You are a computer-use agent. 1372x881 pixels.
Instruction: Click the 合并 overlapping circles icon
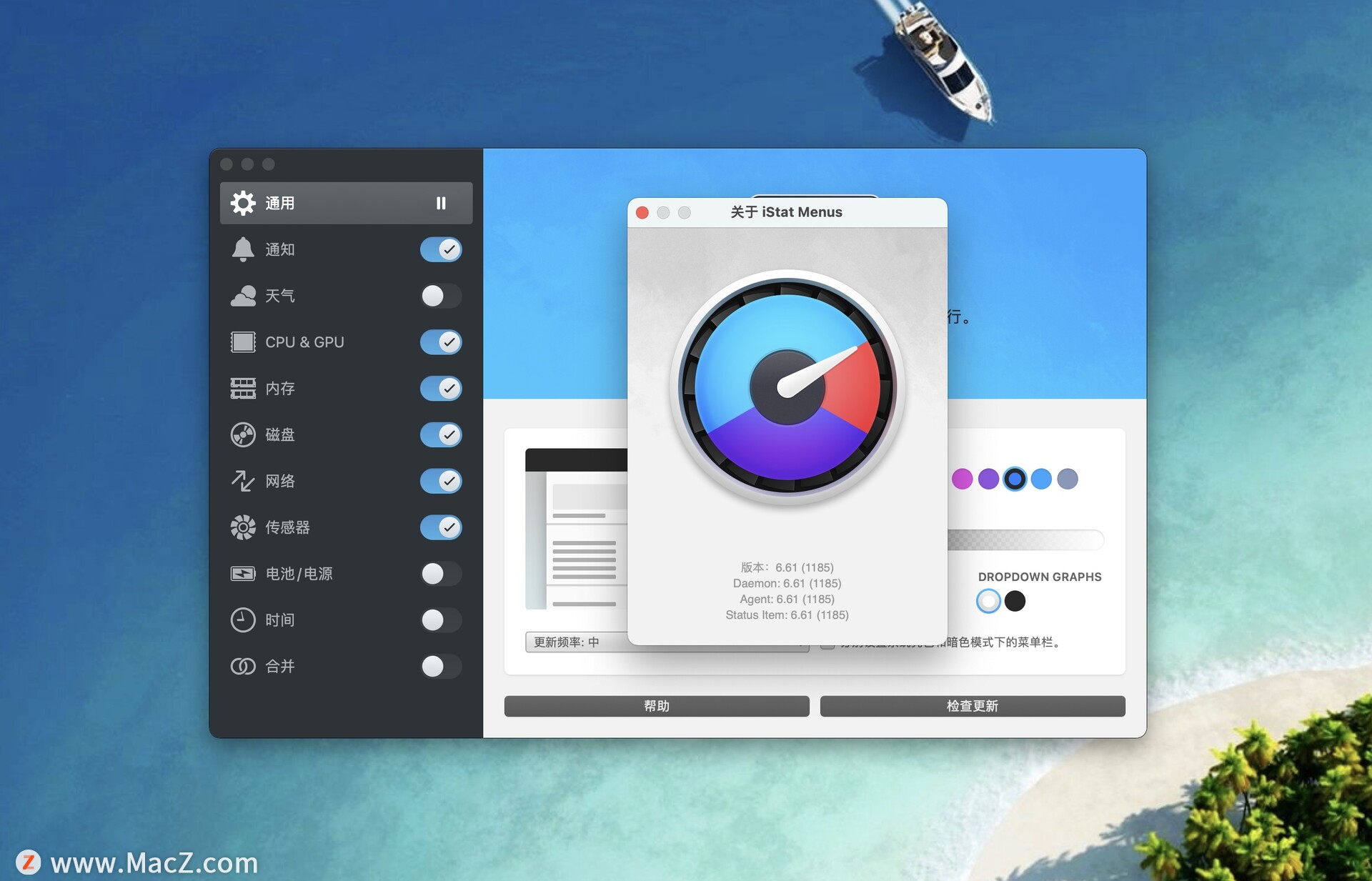[243, 666]
